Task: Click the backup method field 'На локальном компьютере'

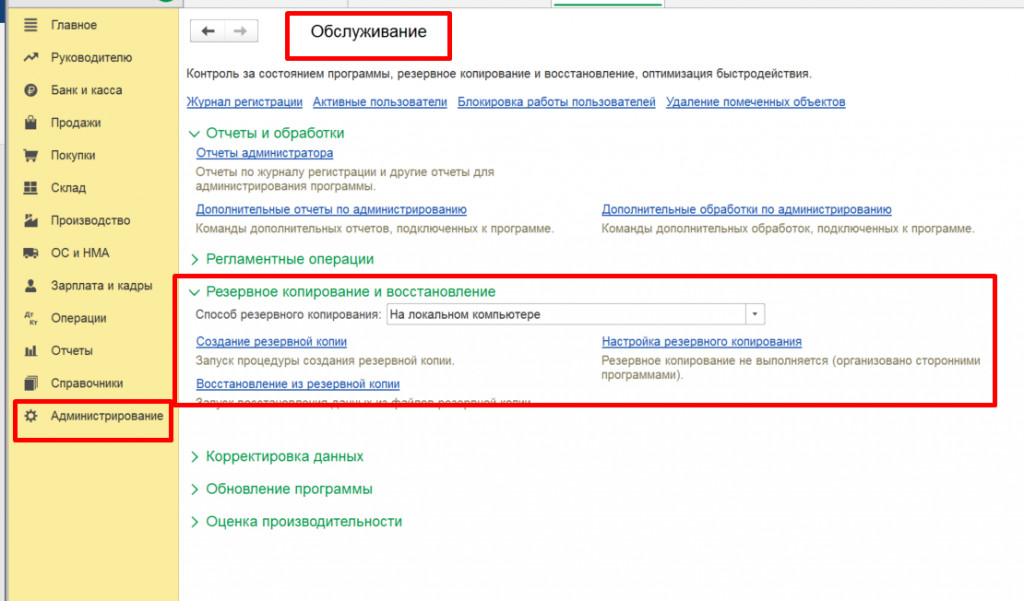Action: [564, 314]
